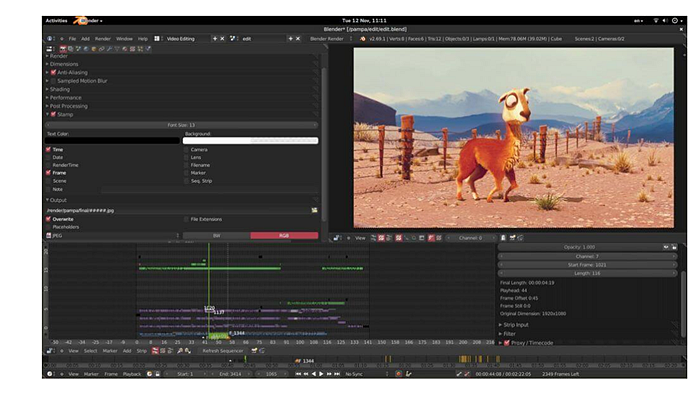Viewport: 700px width, 397px height.
Task: Enable the Camera stamp checkbox
Action: tap(187, 150)
